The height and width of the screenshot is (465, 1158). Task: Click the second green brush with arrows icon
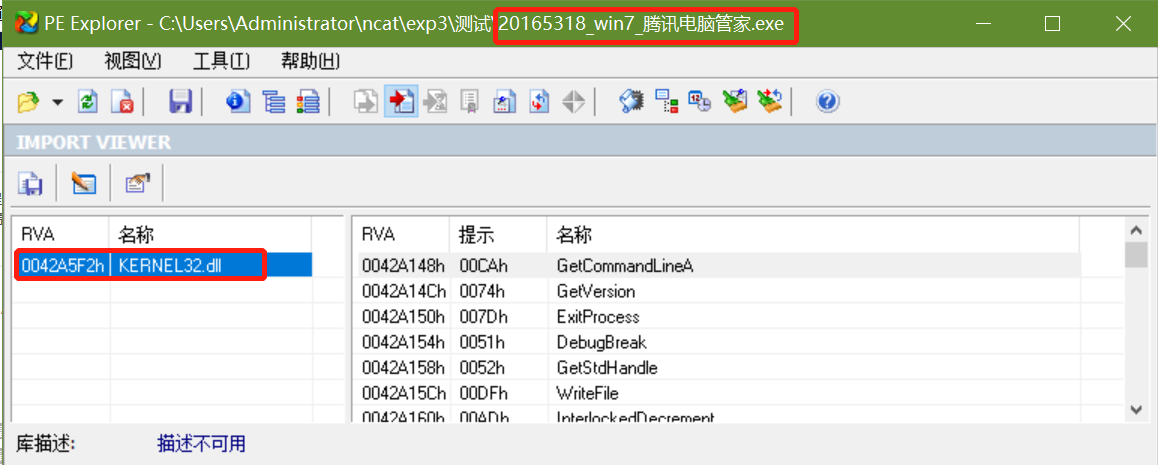(770, 102)
